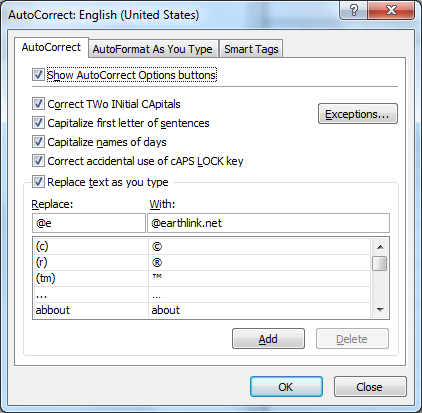Select the abbout entry in list
This screenshot has height=413, width=422.
[202, 310]
